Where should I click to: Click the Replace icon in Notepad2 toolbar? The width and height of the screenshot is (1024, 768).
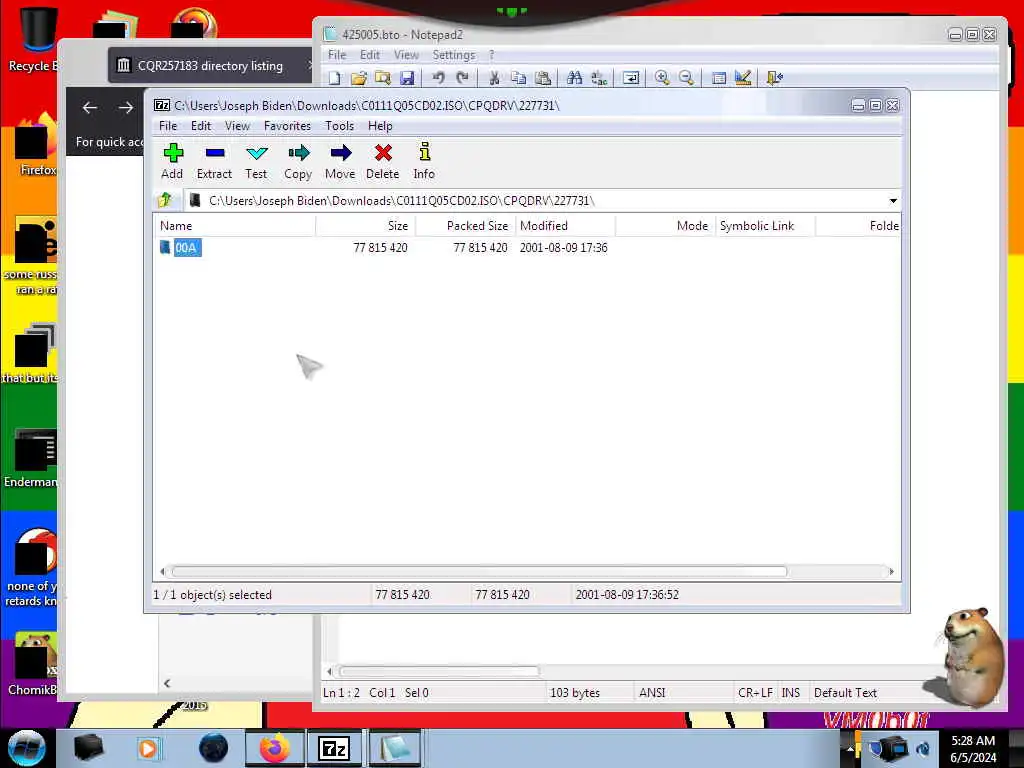(599, 78)
